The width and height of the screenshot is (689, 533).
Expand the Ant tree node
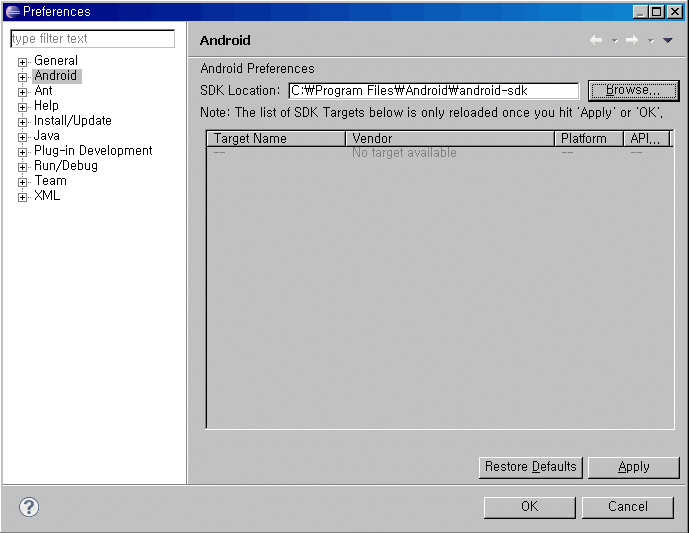(x=22, y=92)
